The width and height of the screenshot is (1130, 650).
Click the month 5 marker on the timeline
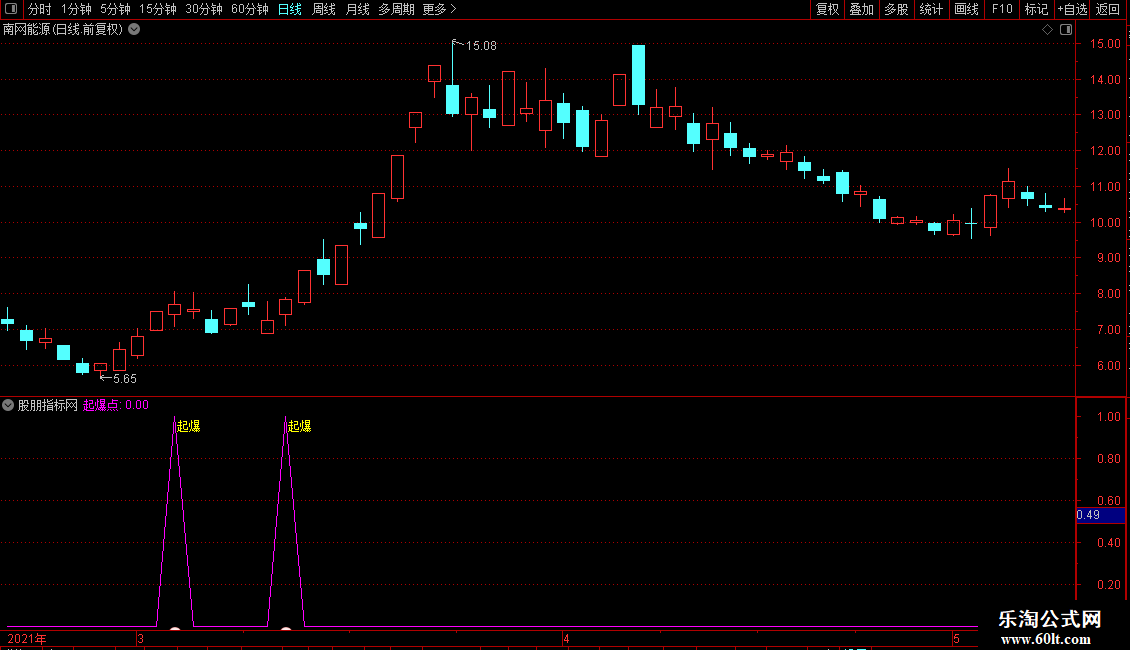[x=956, y=638]
